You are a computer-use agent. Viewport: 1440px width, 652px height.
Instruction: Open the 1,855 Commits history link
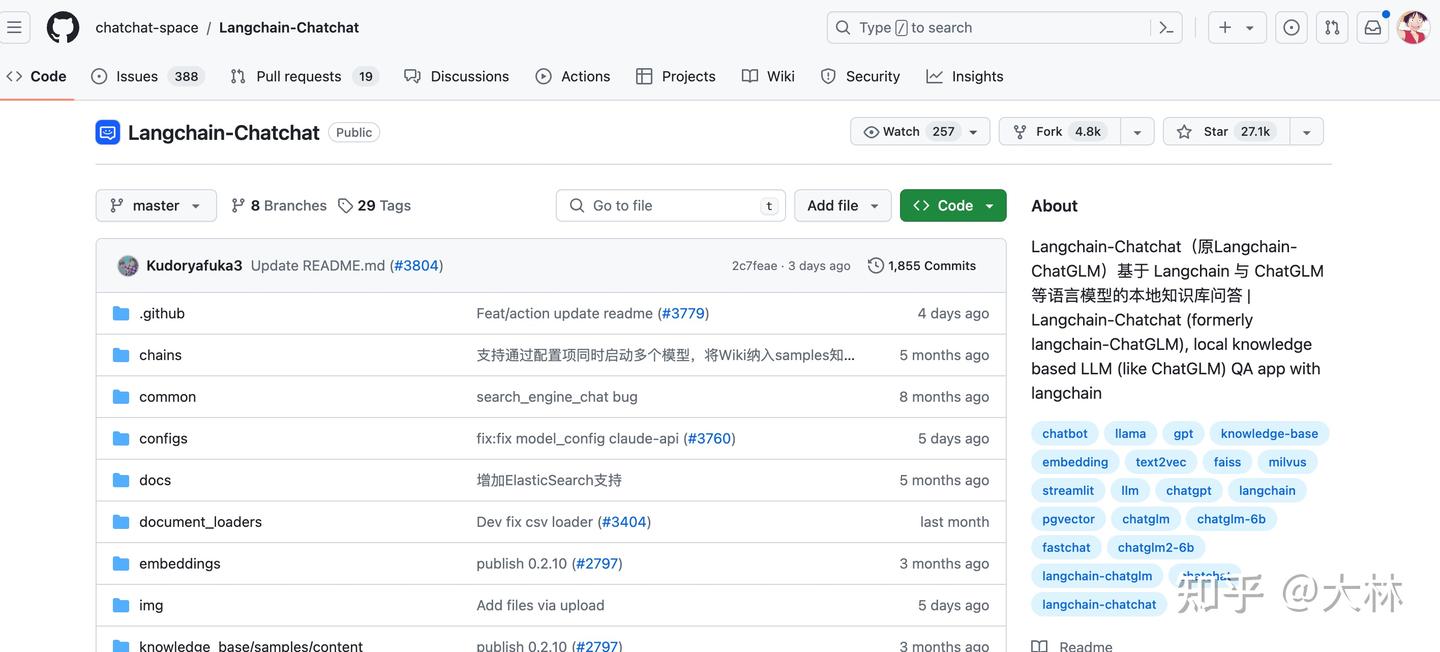click(x=922, y=266)
